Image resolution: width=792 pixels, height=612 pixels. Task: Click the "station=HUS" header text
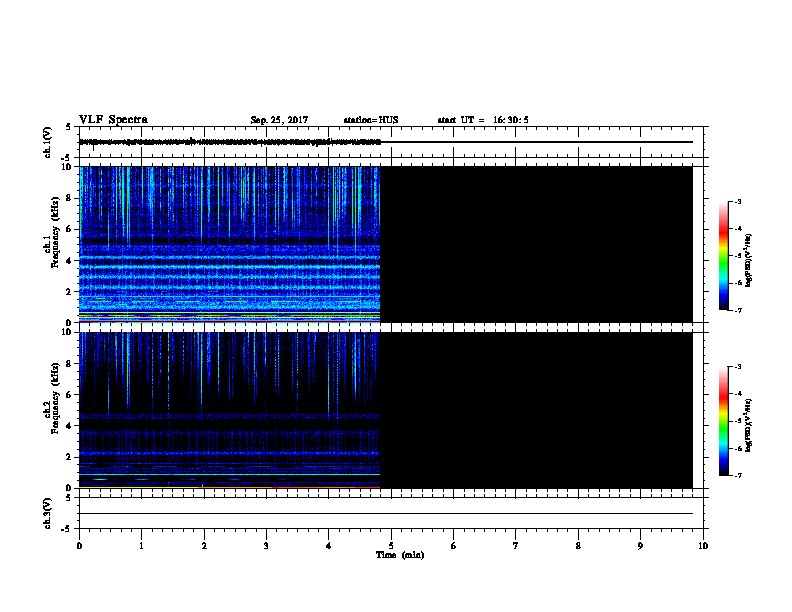[371, 120]
